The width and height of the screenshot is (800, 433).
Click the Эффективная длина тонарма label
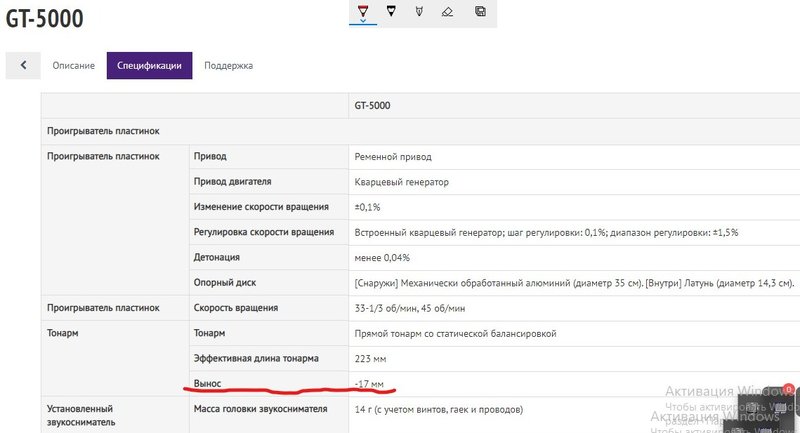[256, 359]
